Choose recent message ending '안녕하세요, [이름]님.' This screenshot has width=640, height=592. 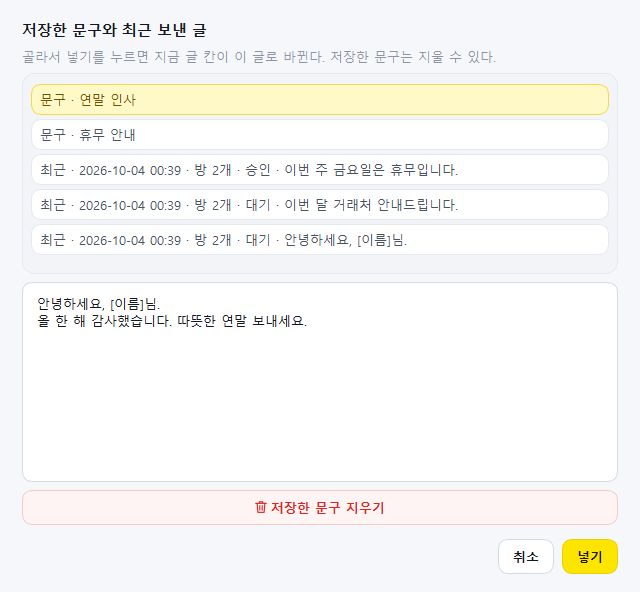pos(320,240)
